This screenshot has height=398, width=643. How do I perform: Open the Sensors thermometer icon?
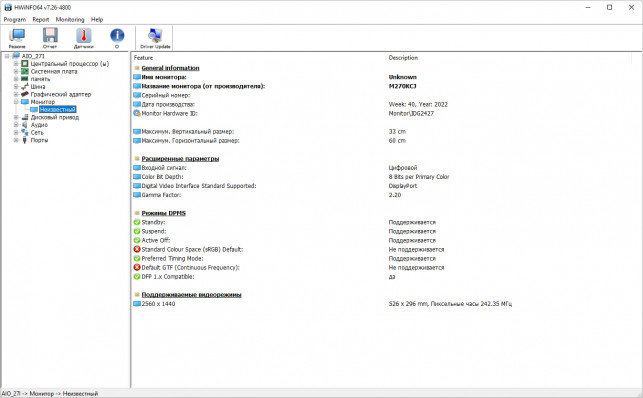tap(84, 36)
